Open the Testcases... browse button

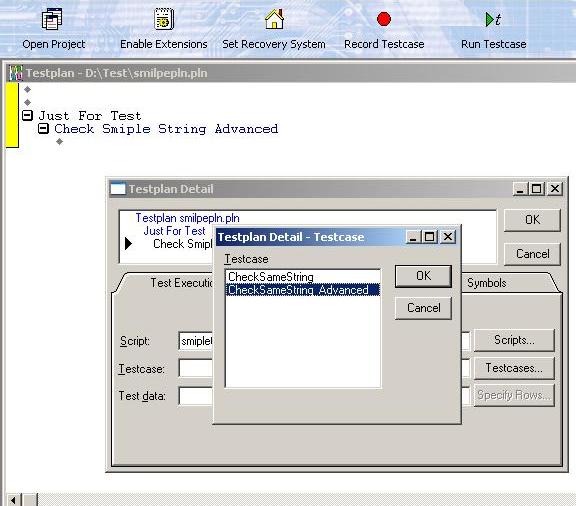tap(514, 368)
